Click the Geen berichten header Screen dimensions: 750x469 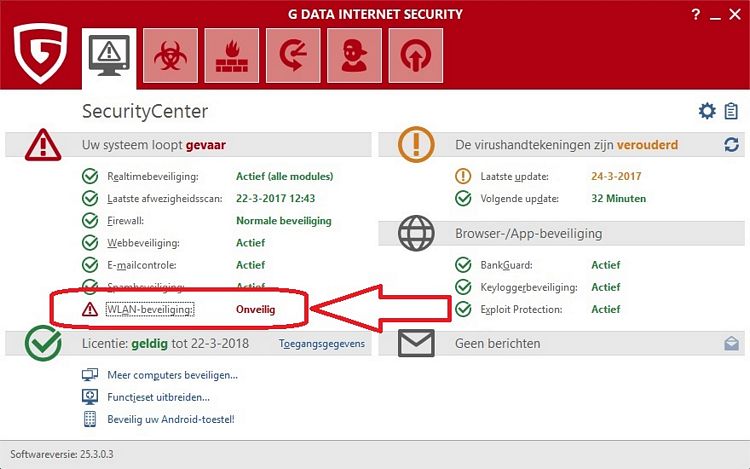[497, 343]
